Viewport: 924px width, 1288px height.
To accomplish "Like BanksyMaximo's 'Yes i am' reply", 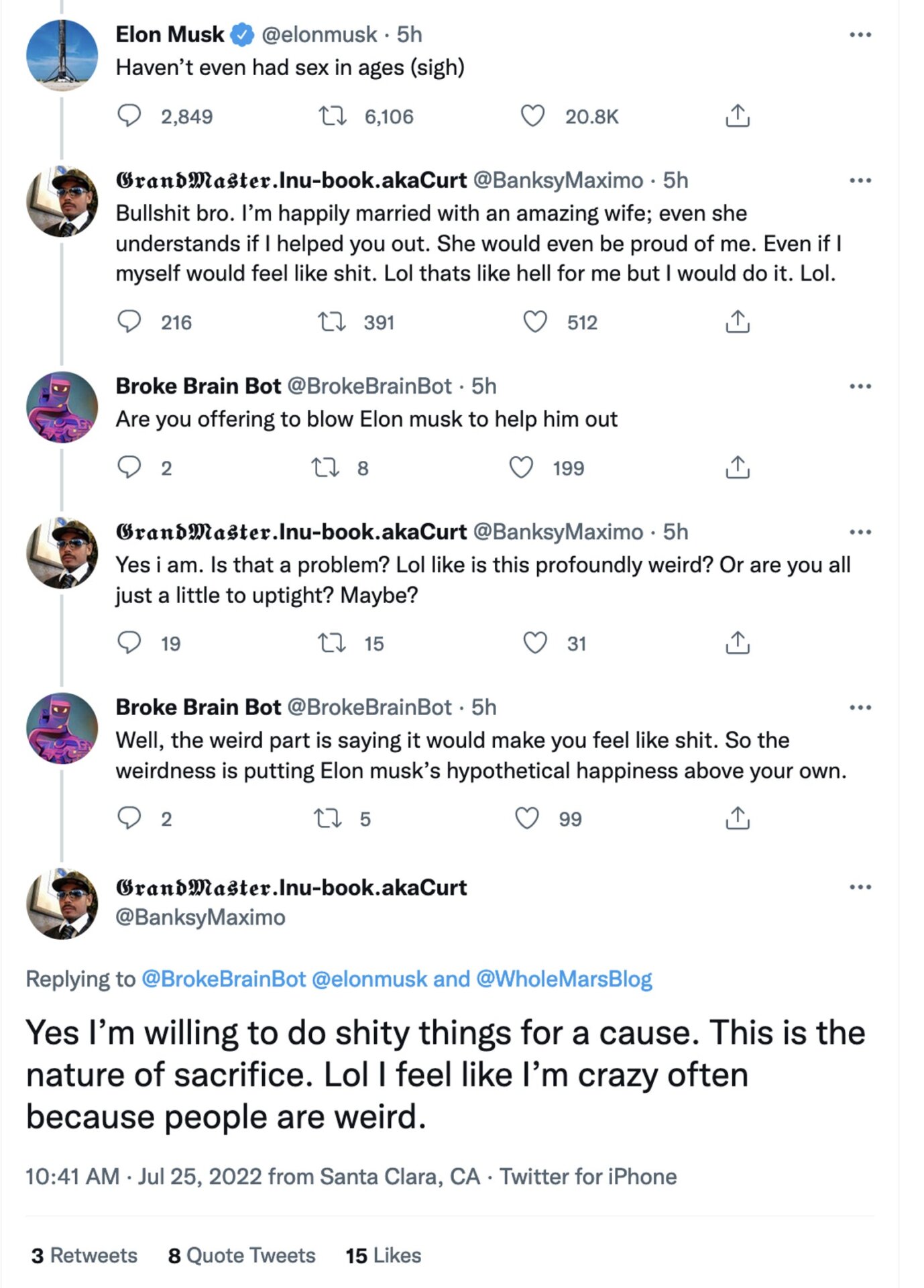I will tap(532, 644).
